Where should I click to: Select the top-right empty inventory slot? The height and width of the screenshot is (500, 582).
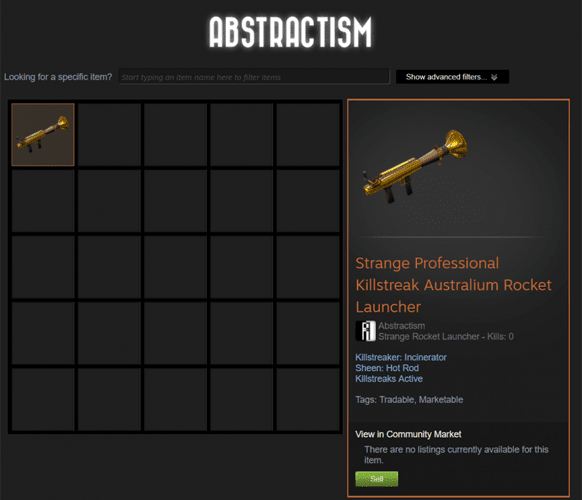point(308,134)
